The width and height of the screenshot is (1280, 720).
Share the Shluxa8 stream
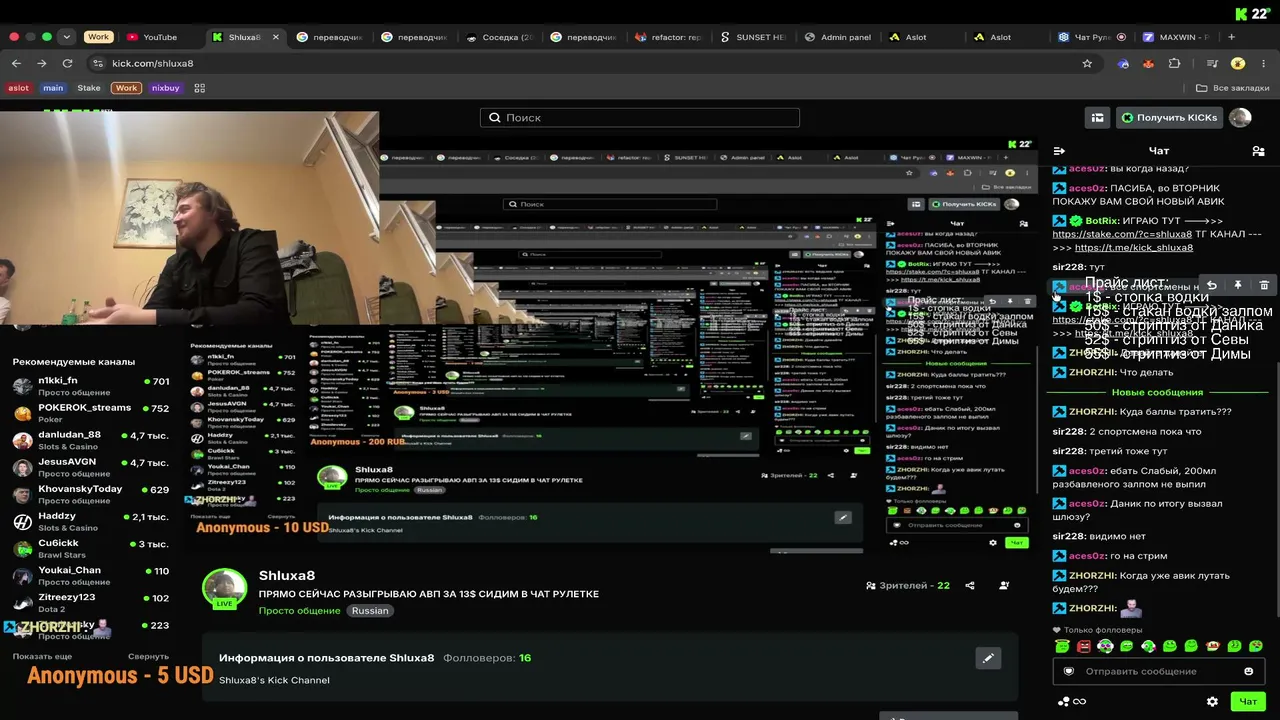pos(969,585)
